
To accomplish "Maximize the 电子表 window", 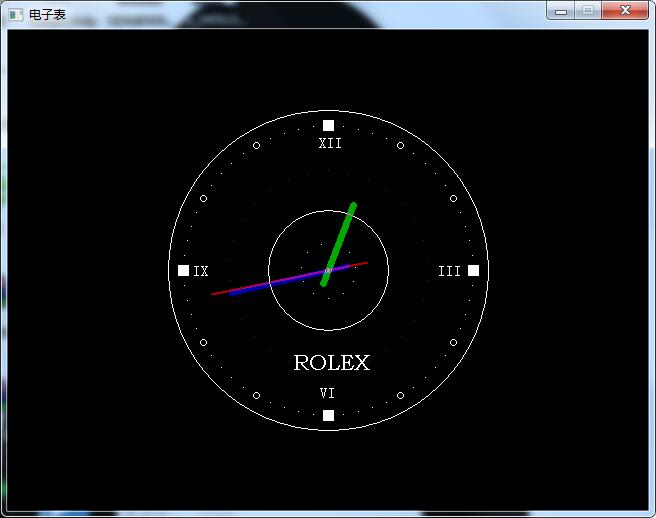I will [588, 10].
